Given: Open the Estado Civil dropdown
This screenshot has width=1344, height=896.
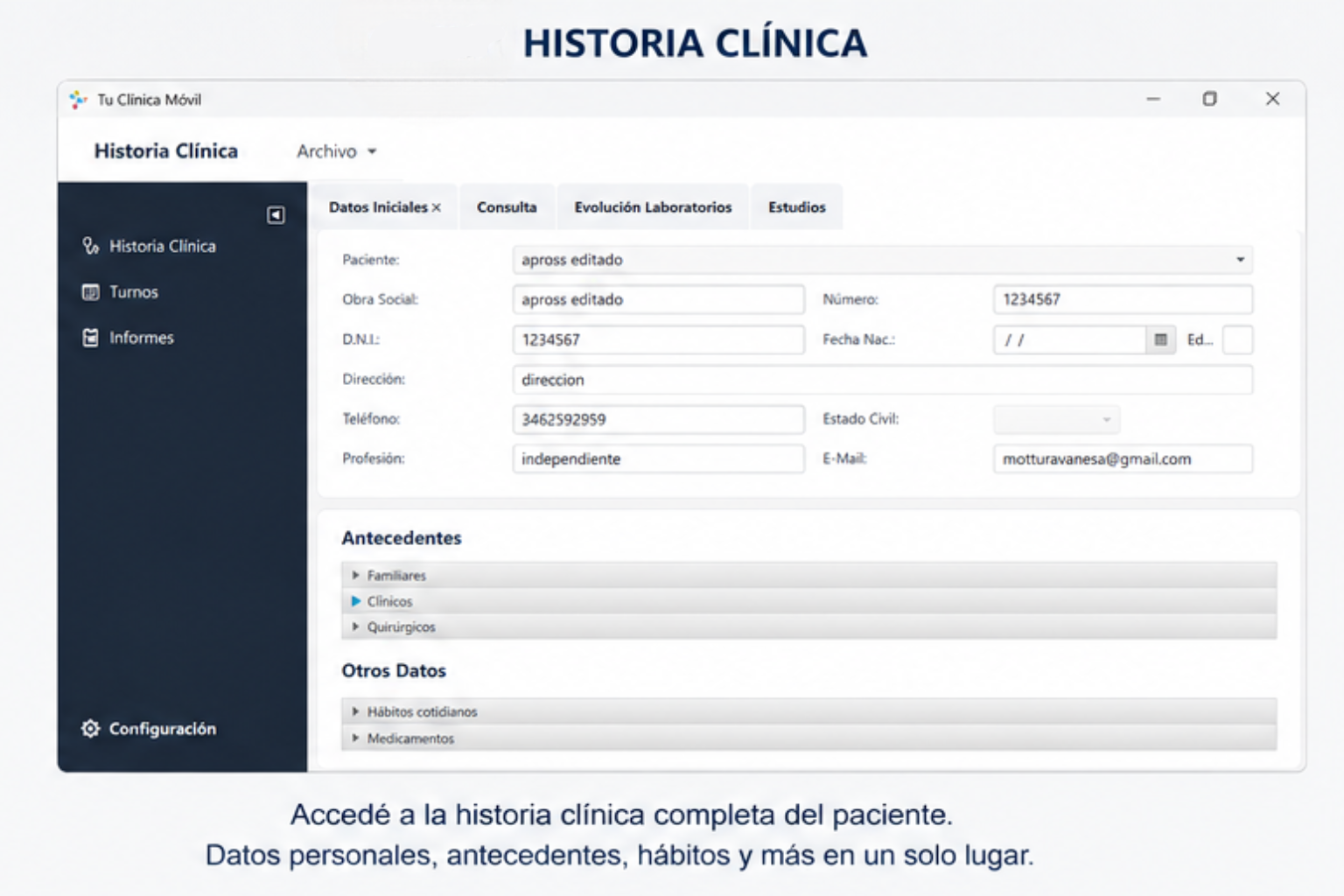Looking at the screenshot, I should pos(1056,419).
